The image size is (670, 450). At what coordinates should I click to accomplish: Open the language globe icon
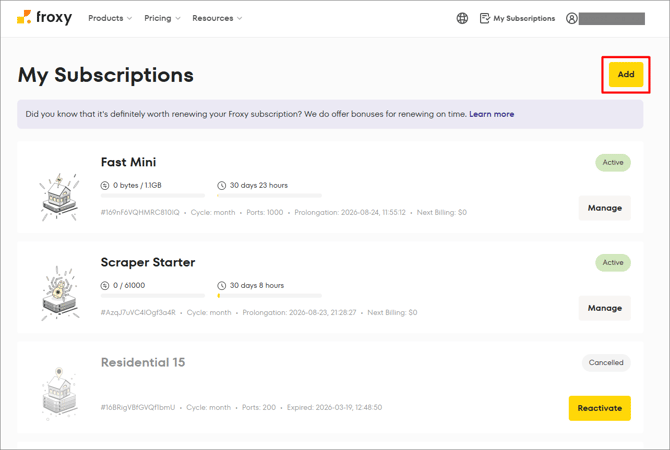tap(462, 18)
